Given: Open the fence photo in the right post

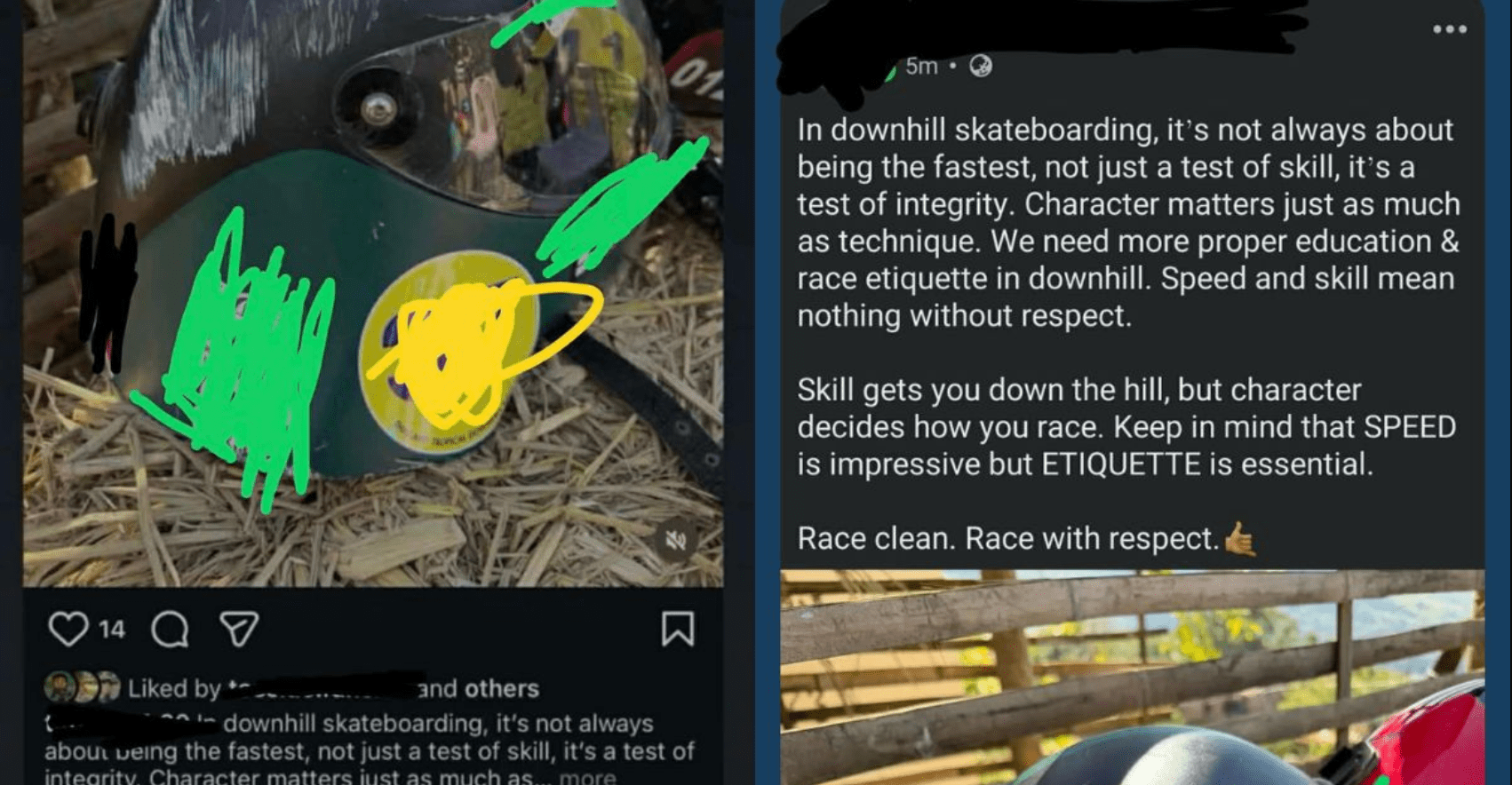Looking at the screenshot, I should [1132, 678].
